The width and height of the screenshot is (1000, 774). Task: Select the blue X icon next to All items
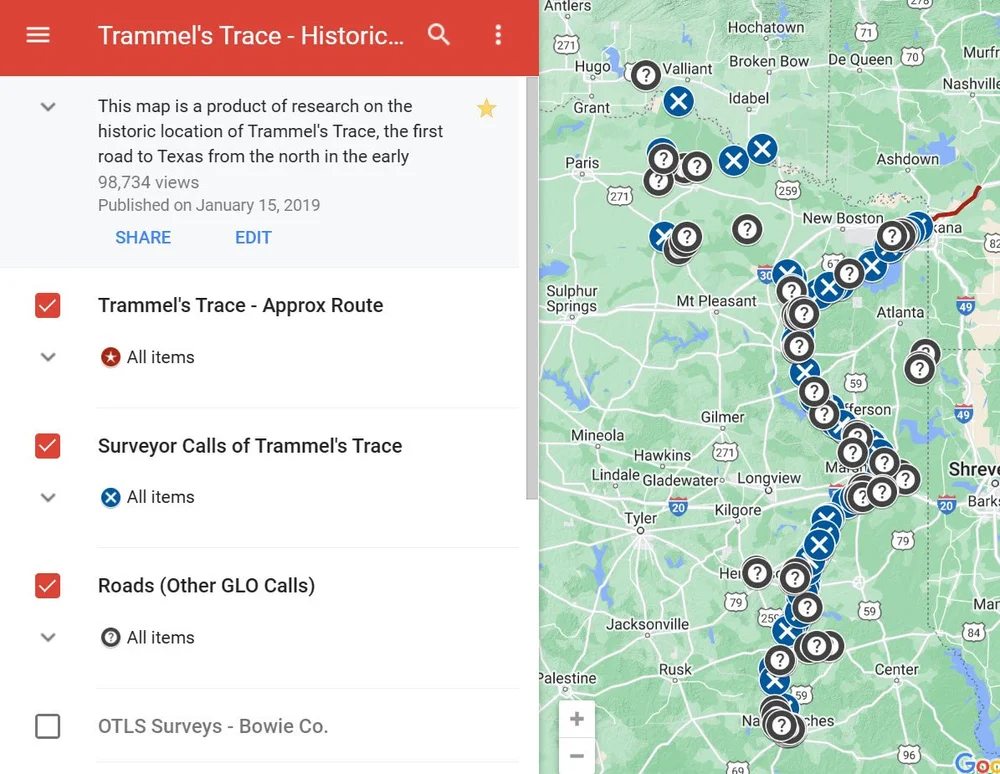(x=110, y=497)
